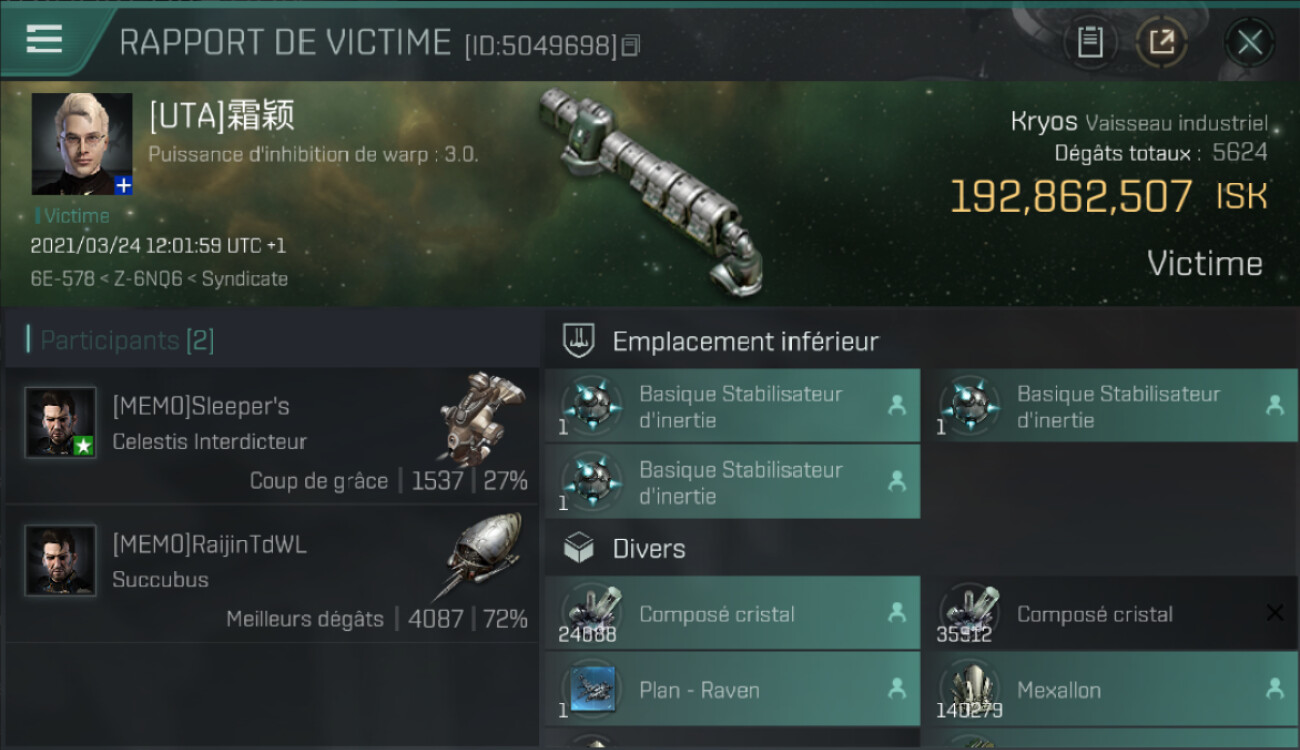Select the Sleeper's participant entry
This screenshot has height=750, width=1300.
click(x=272, y=436)
